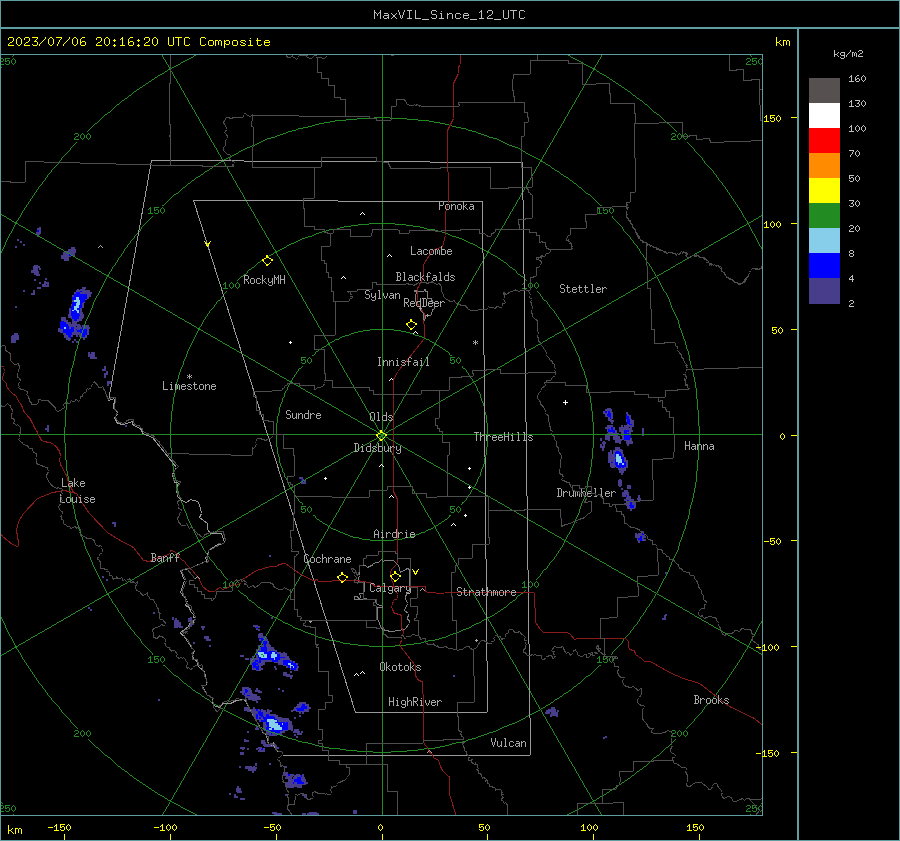Click the 150 label on the bottom km axis
This screenshot has height=841, width=900.
tap(695, 828)
